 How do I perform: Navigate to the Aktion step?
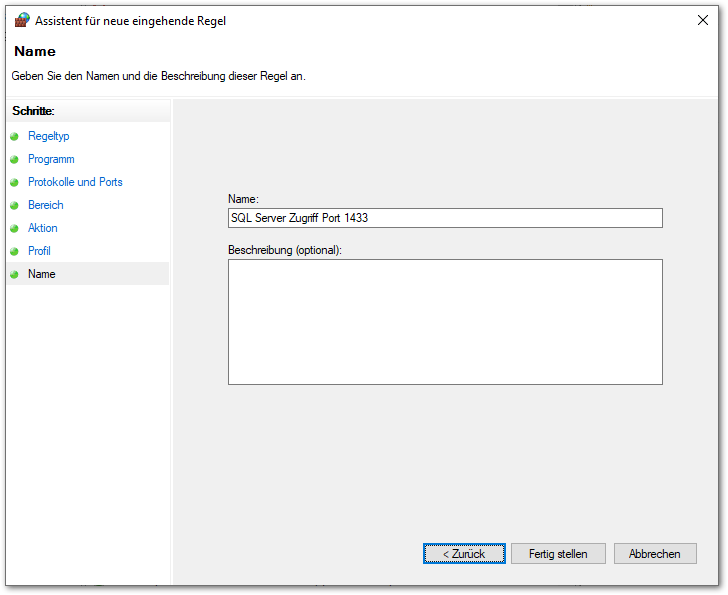tap(43, 228)
